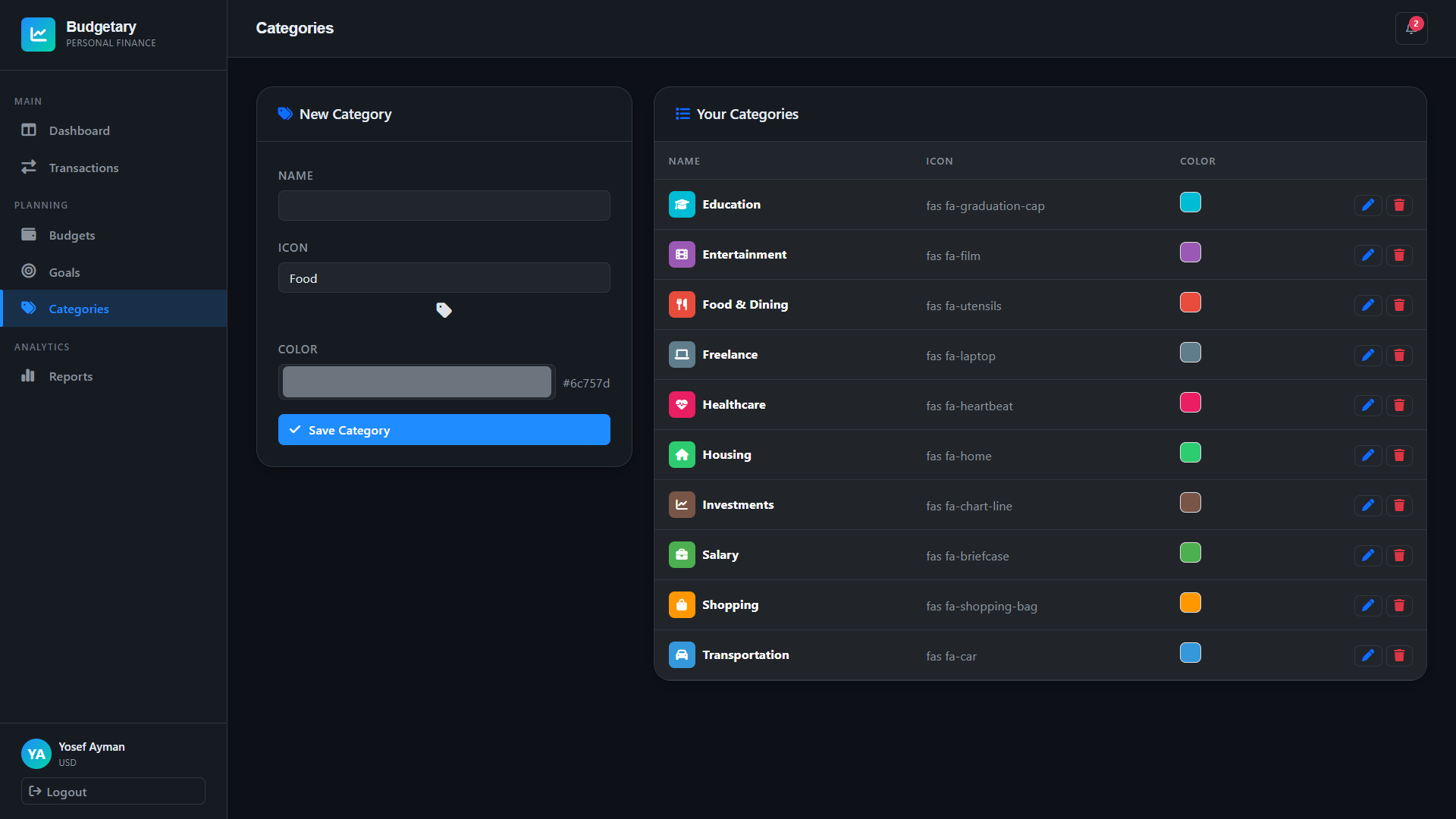Viewport: 1456px width, 819px height.
Task: Edit the Salary category
Action: (x=1368, y=555)
